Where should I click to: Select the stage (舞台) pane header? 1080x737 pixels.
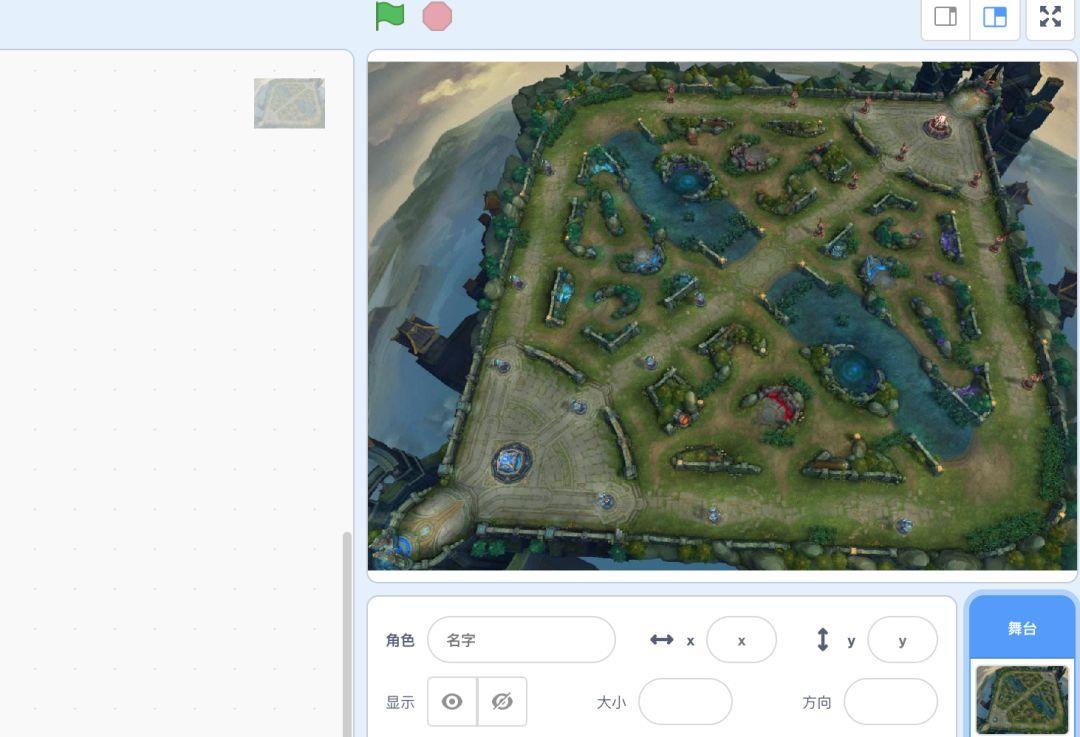[1022, 627]
